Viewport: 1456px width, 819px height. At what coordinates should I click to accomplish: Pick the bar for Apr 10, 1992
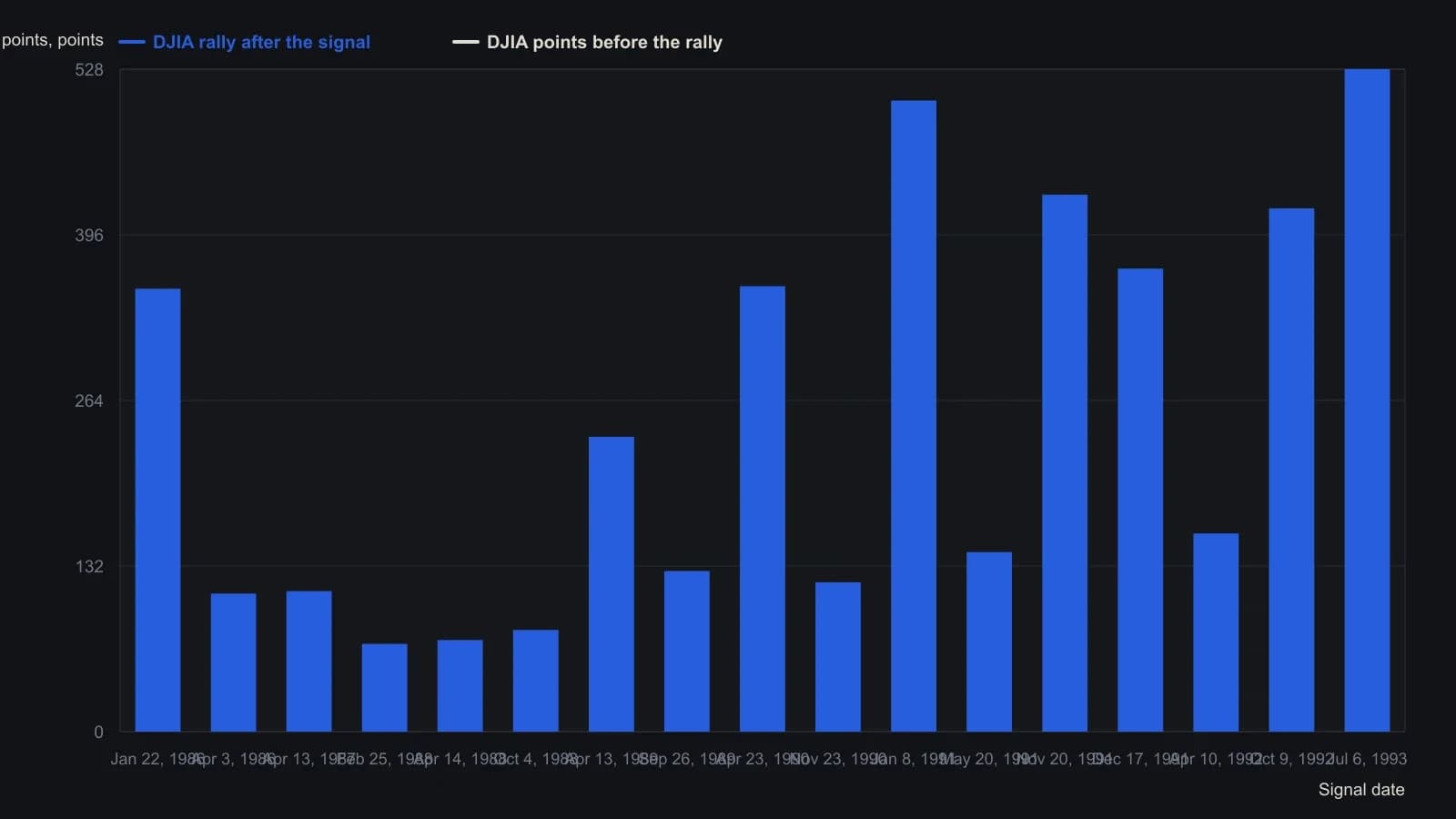(1215, 632)
